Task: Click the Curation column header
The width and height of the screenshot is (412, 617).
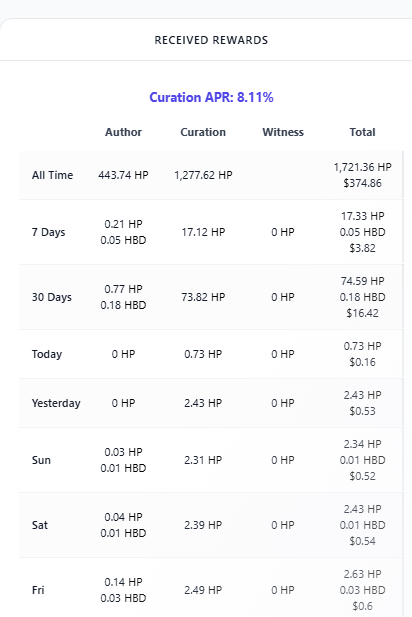Action: (203, 132)
